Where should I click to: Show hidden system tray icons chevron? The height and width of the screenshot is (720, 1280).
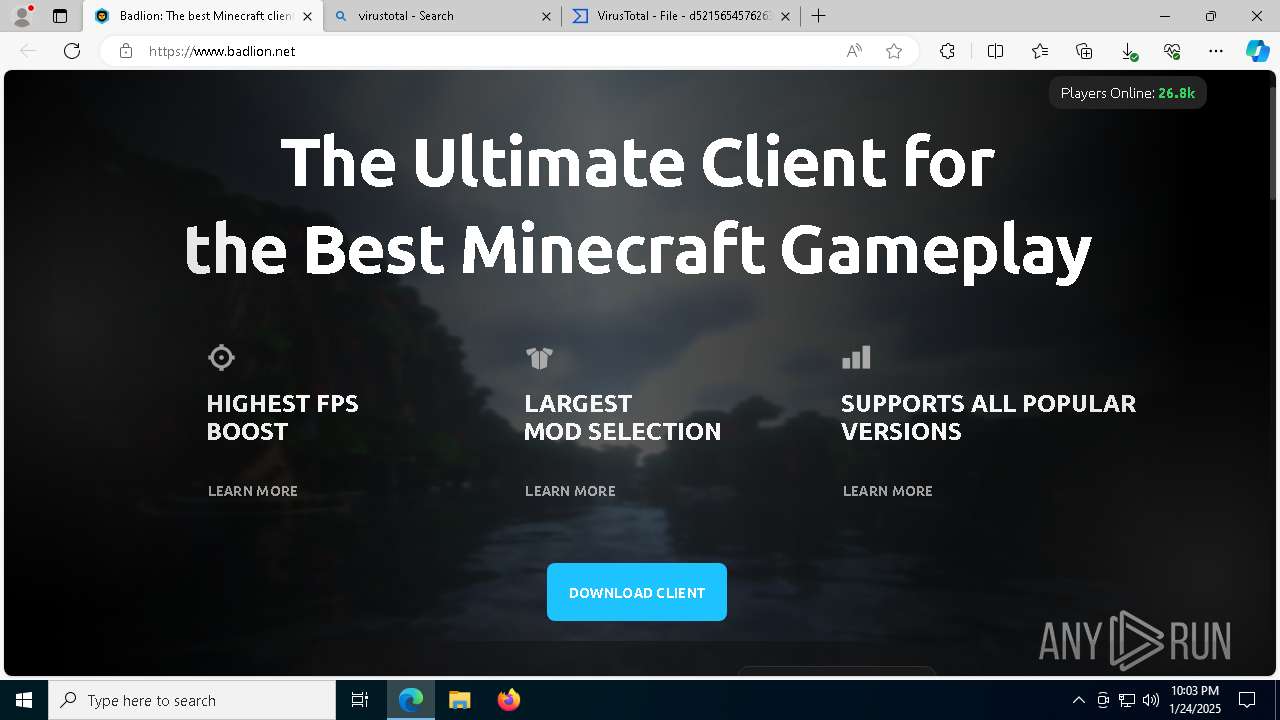(x=1078, y=700)
